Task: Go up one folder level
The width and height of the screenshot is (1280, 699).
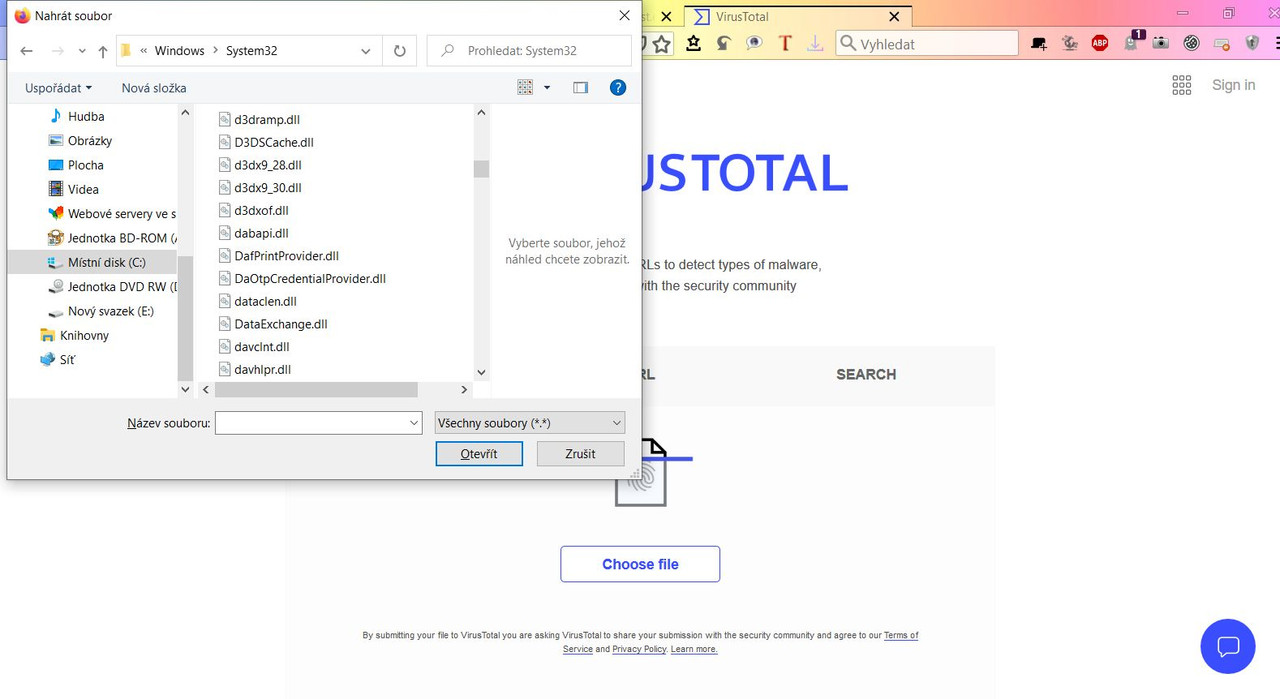Action: tap(102, 51)
